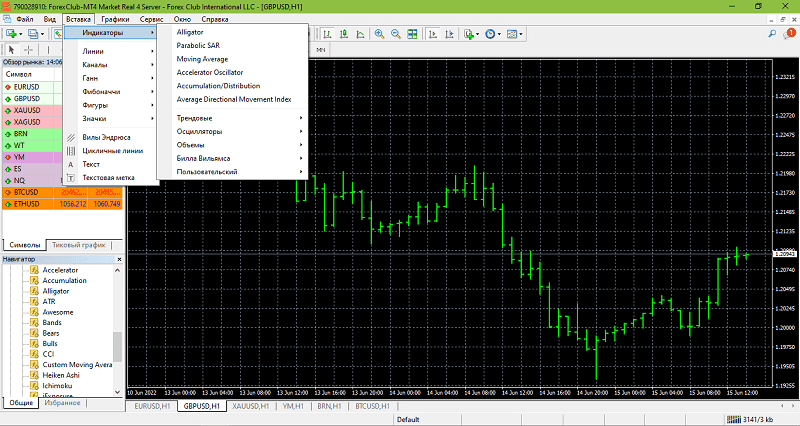The image size is (800, 426).
Task: Switch to Символы tab
Action: 24,245
